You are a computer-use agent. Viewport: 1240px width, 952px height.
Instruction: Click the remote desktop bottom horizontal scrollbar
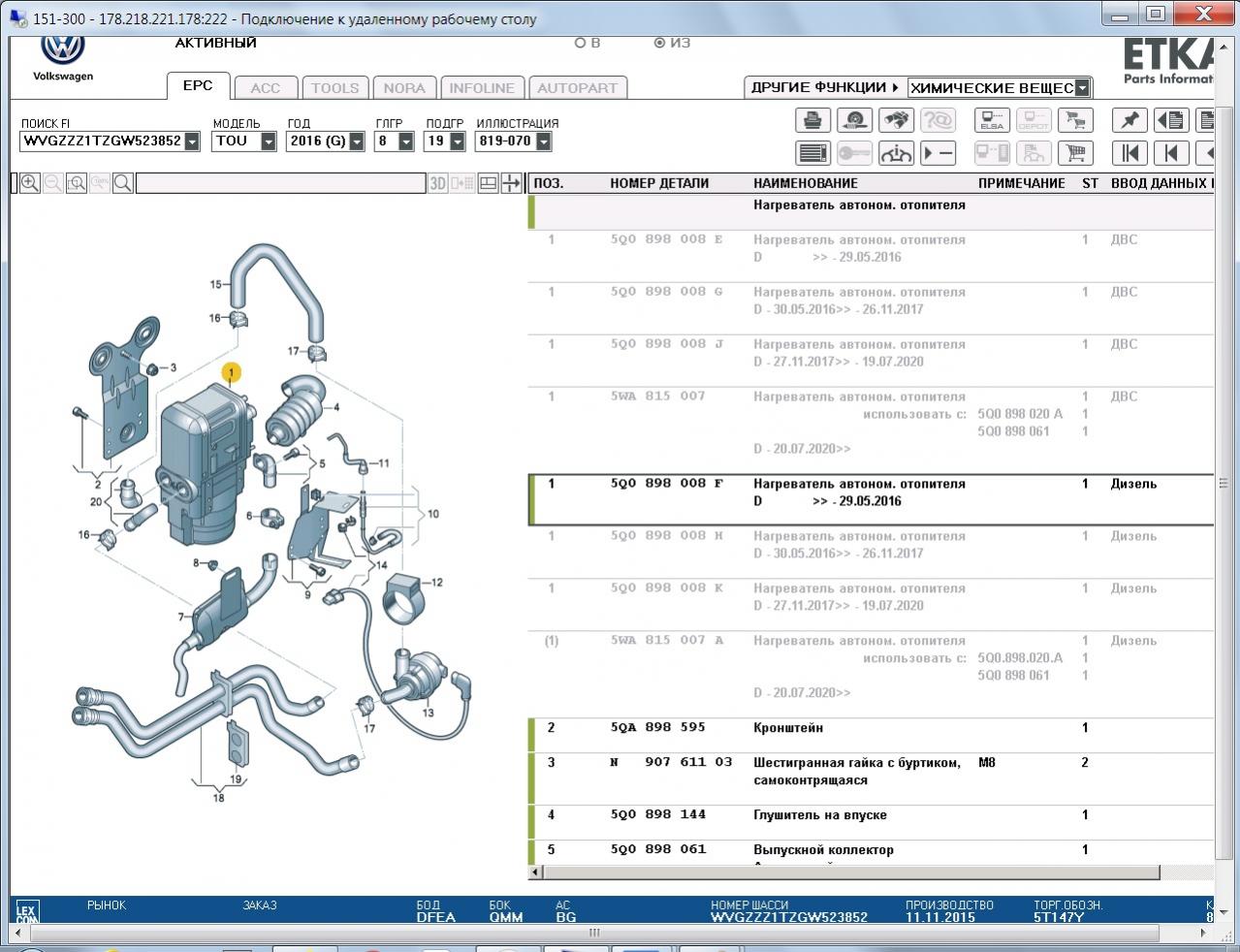pos(594,934)
